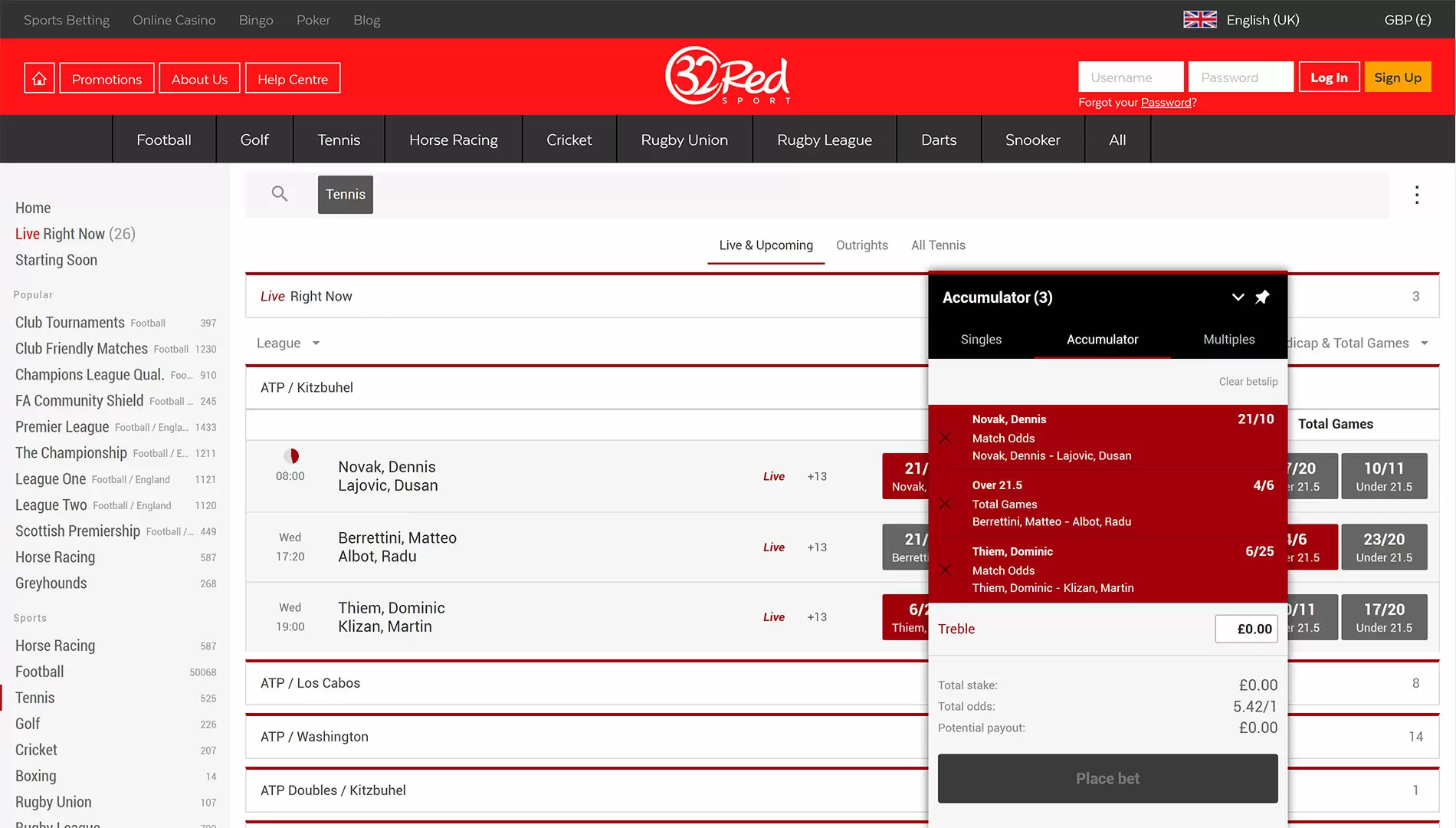Click the forgot Password link
This screenshot has width=1456, height=828.
pyautogui.click(x=1166, y=102)
